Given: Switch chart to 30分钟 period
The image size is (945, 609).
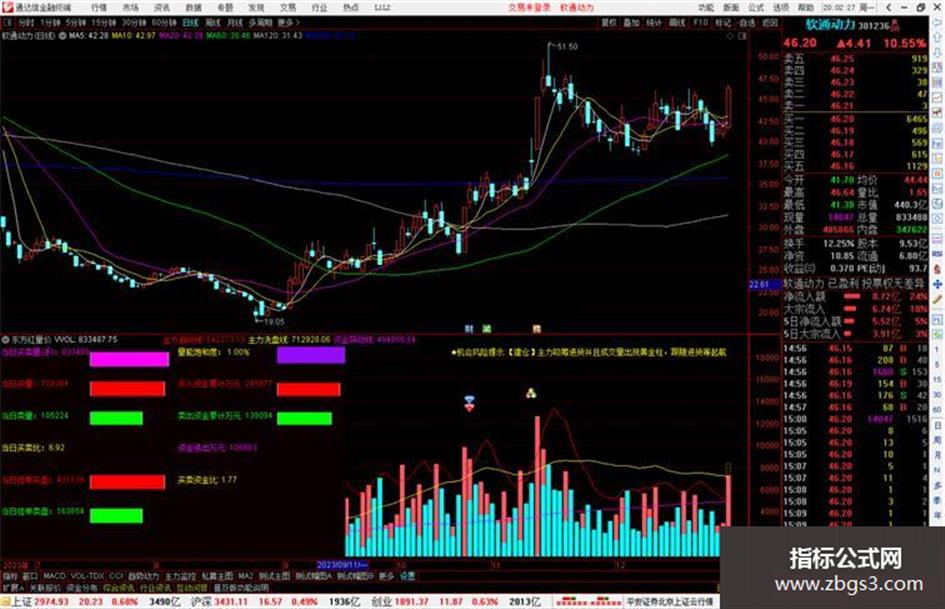Looking at the screenshot, I should click(x=134, y=23).
